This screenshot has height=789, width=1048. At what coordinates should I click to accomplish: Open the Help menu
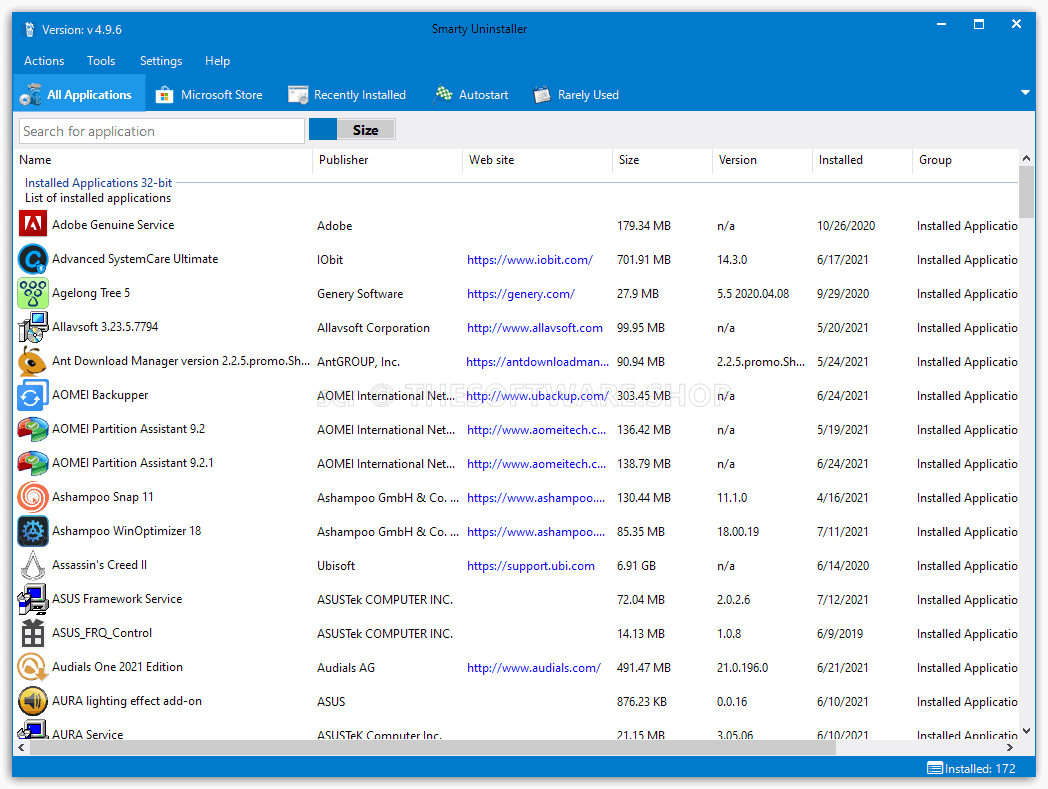(217, 61)
